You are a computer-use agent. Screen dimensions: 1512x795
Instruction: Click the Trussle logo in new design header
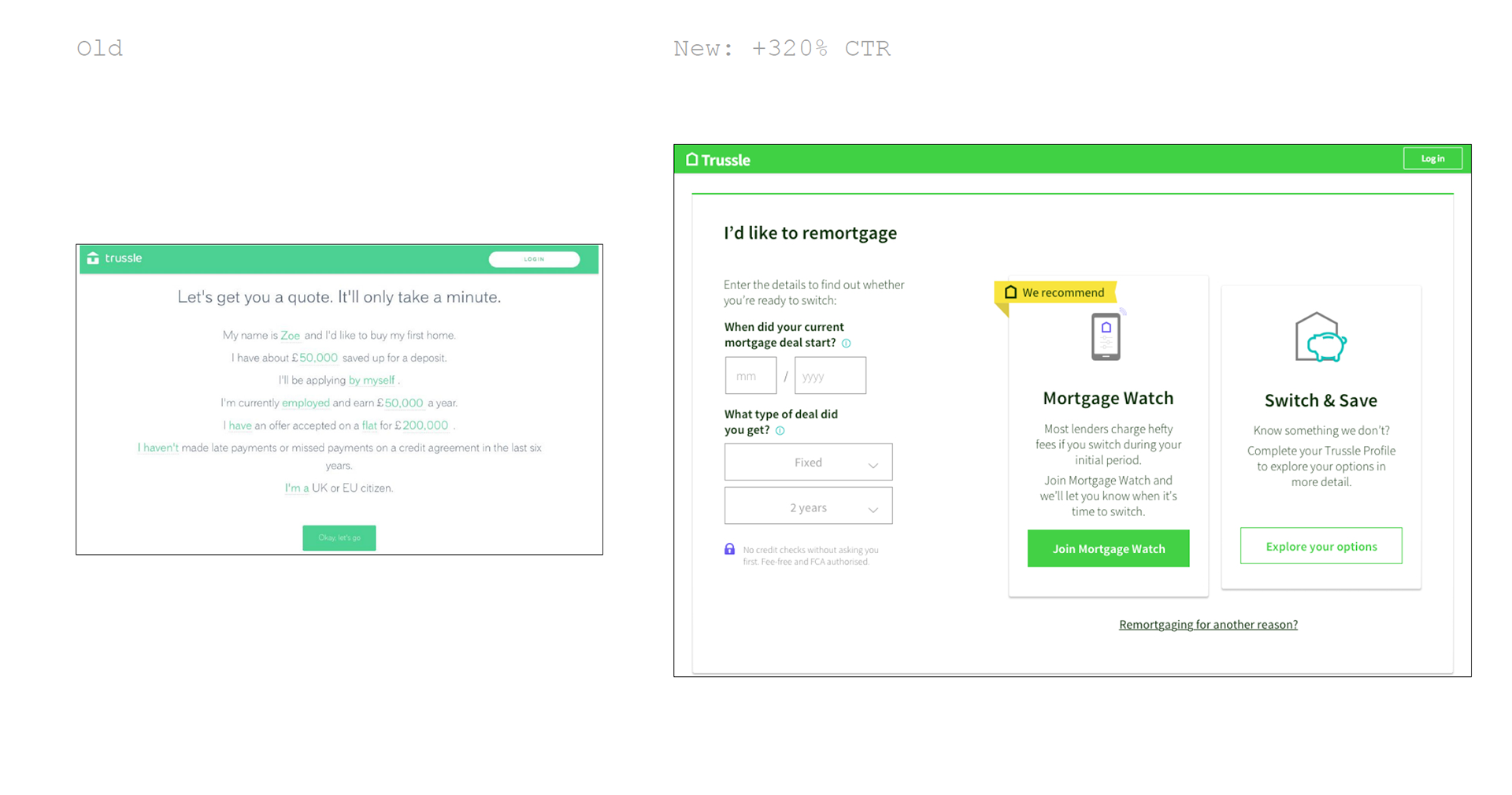tap(717, 160)
